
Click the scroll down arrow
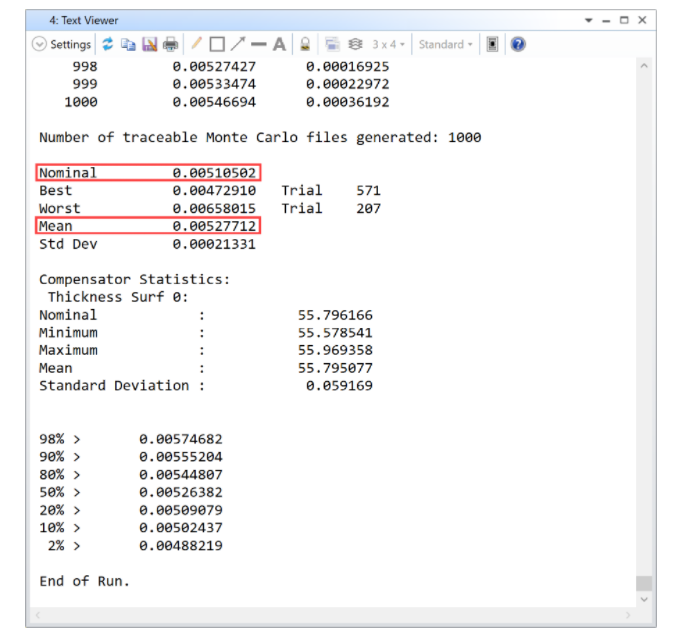click(644, 599)
